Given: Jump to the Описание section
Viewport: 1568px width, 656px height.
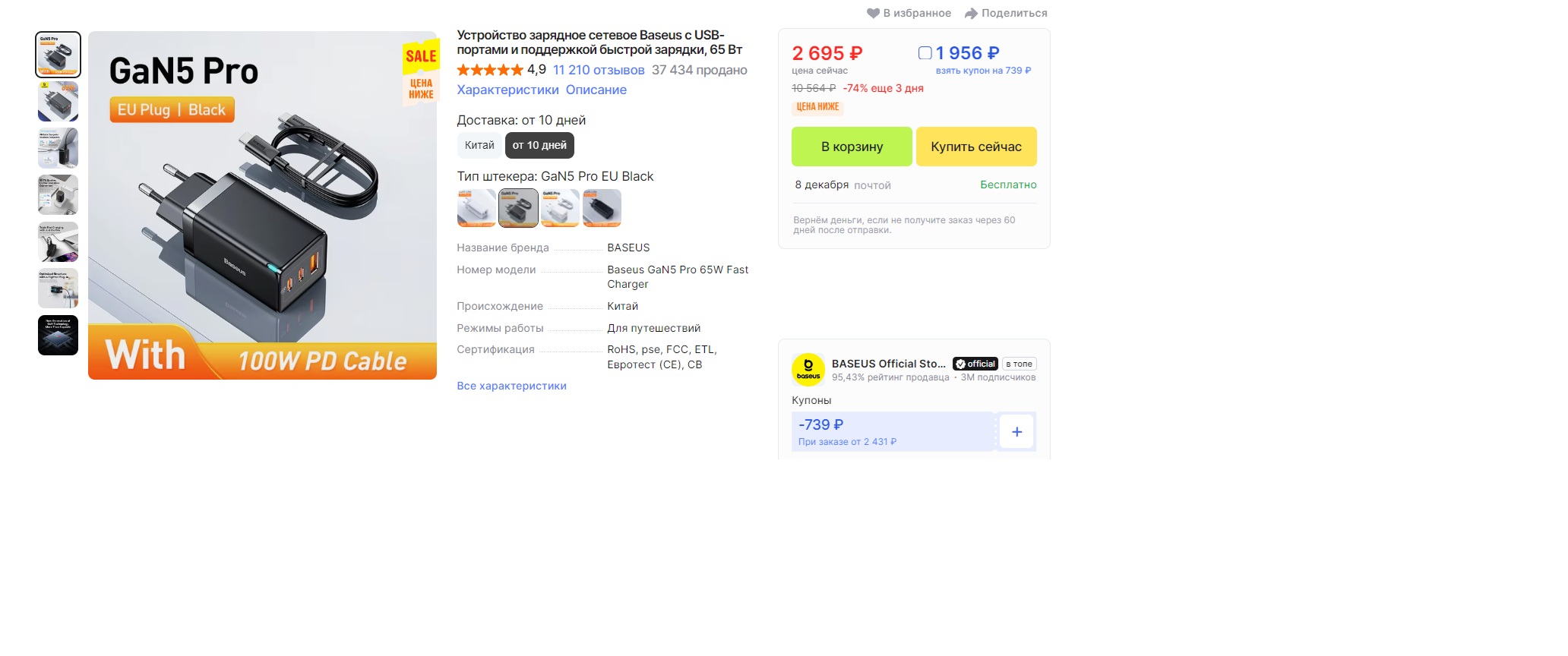Looking at the screenshot, I should 596,90.
